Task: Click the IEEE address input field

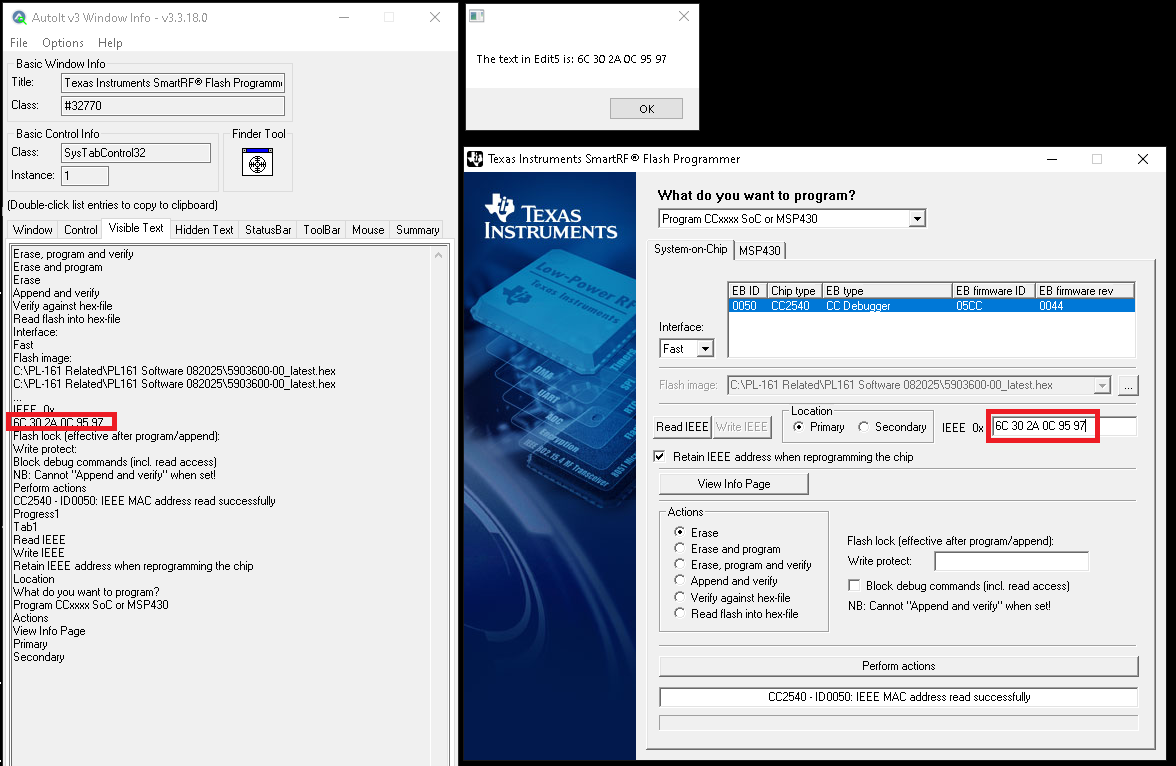Action: point(1064,427)
